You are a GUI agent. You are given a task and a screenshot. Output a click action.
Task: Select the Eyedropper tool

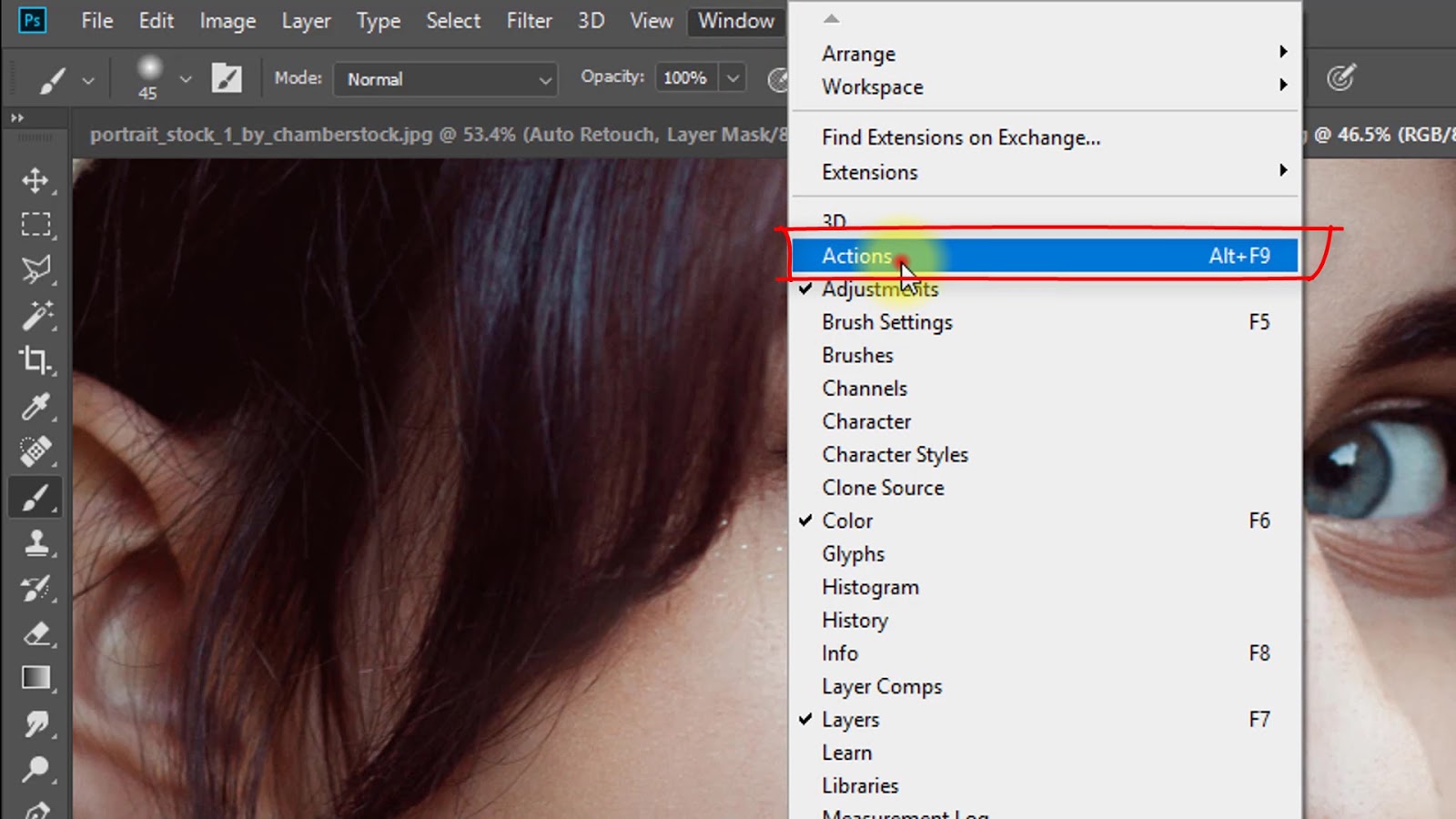pos(35,406)
